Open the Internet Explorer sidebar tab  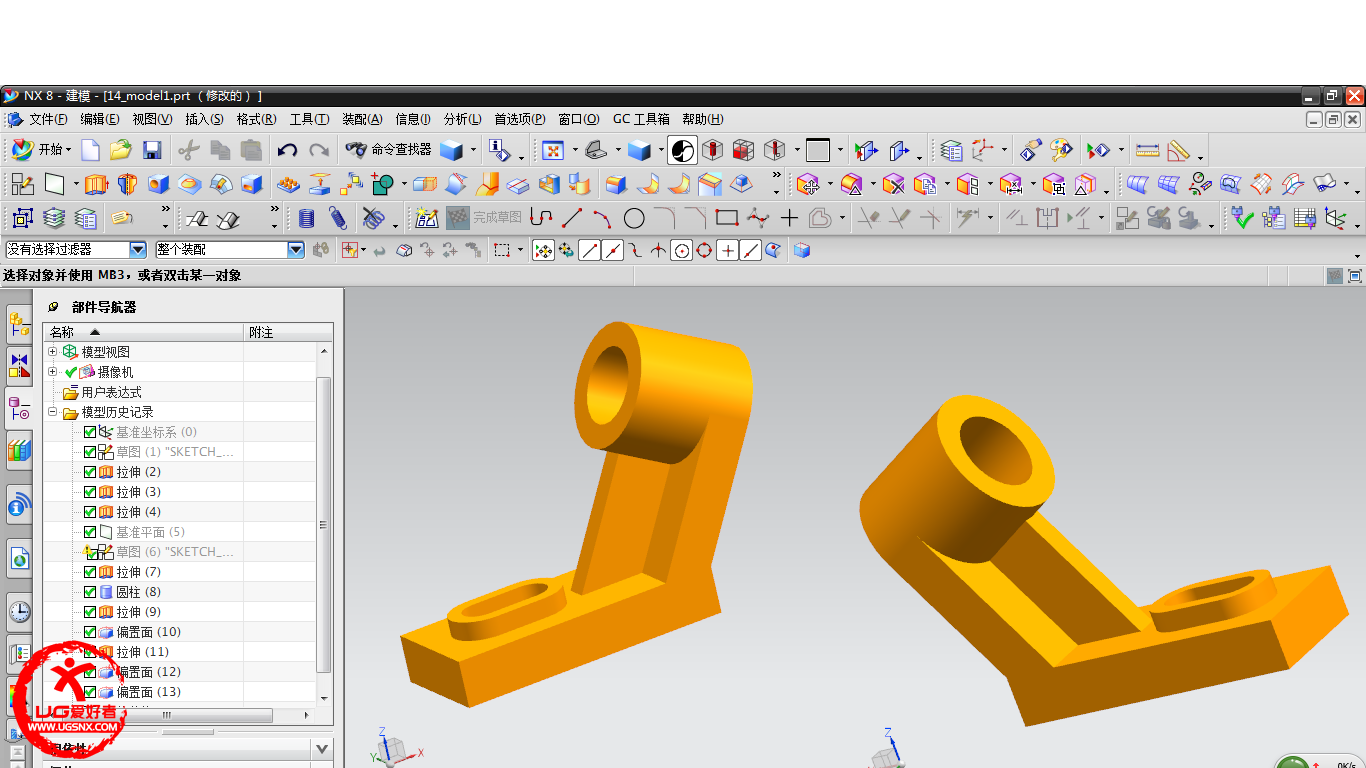point(19,559)
